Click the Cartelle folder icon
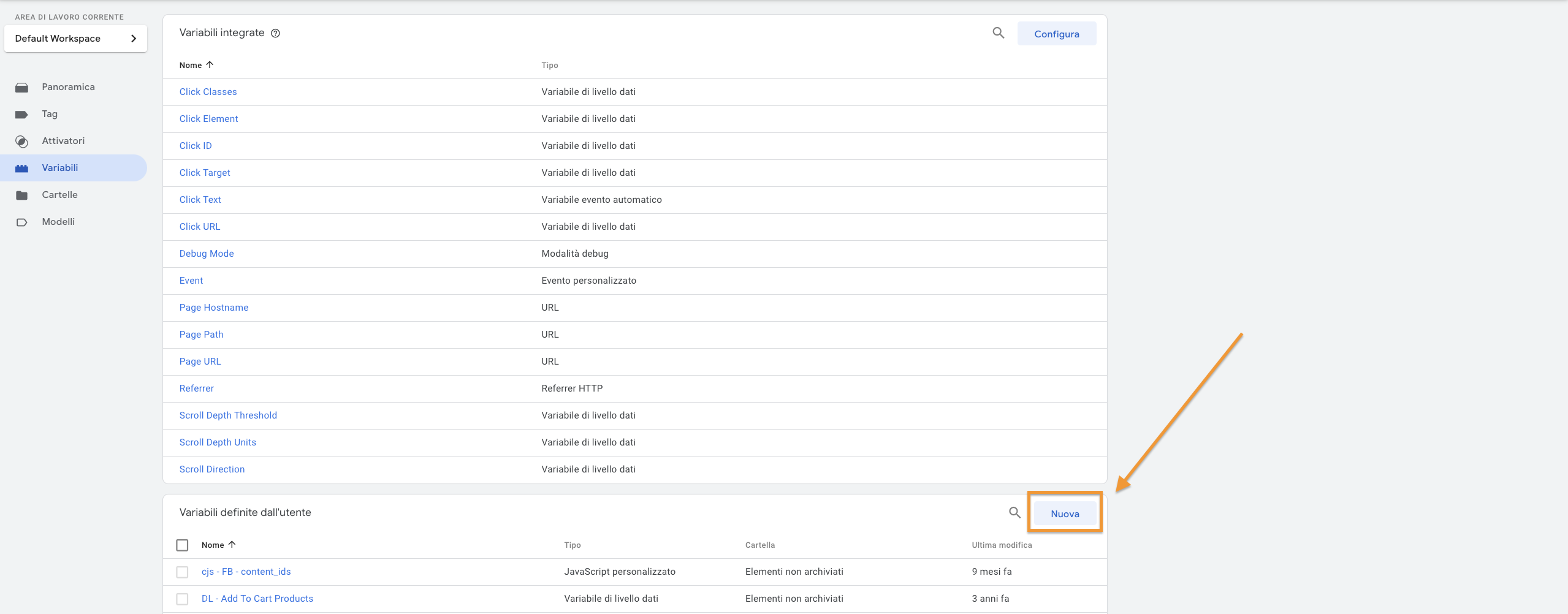This screenshot has width=1568, height=614. tap(21, 195)
